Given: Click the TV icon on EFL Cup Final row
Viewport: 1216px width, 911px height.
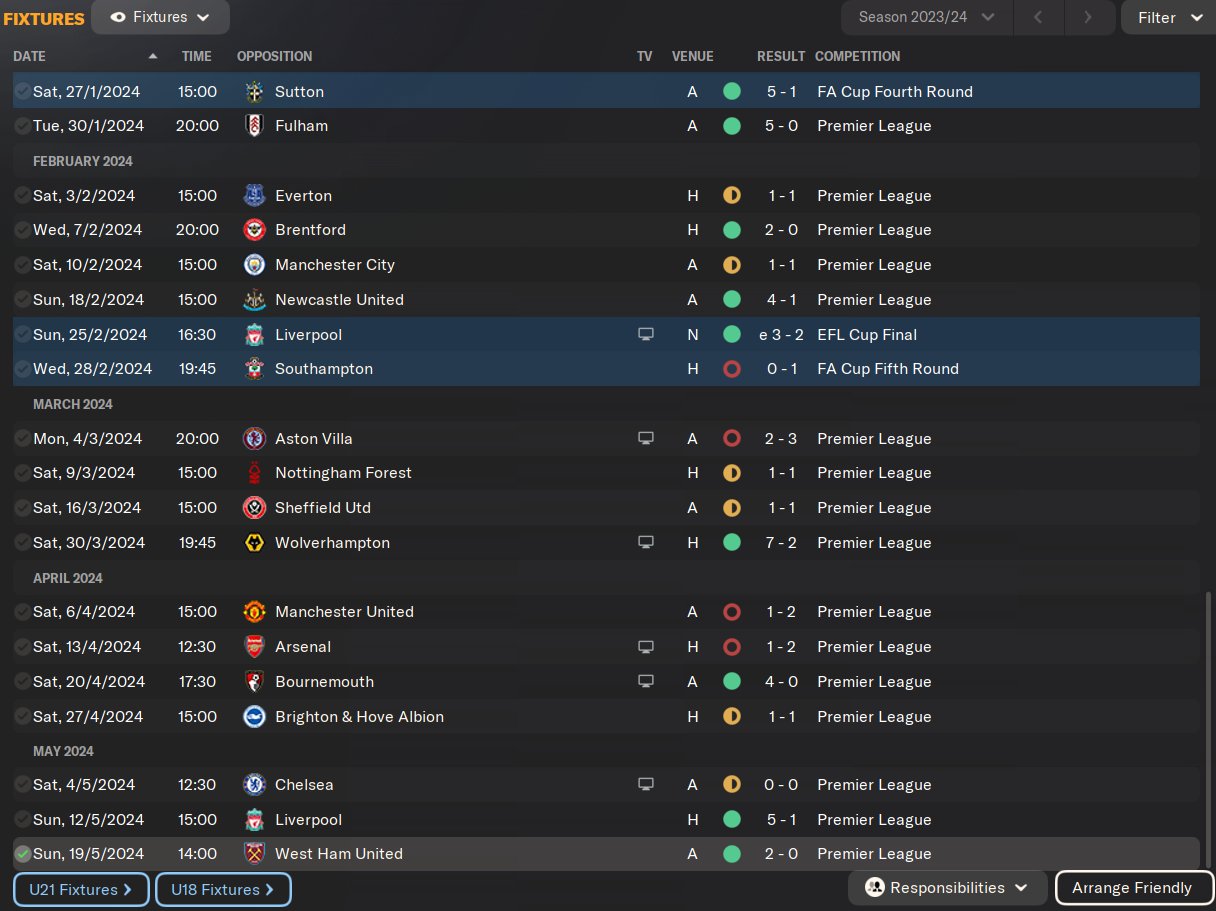Looking at the screenshot, I should 646,334.
